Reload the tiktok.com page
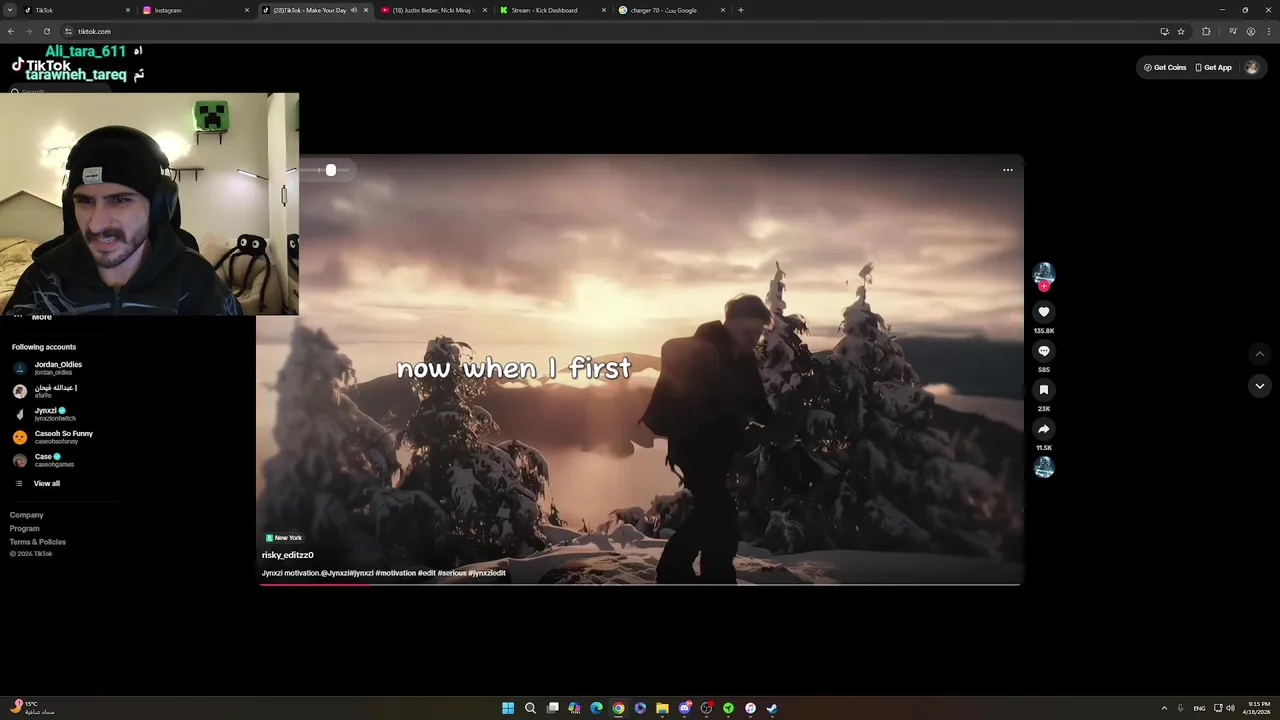 click(x=46, y=31)
